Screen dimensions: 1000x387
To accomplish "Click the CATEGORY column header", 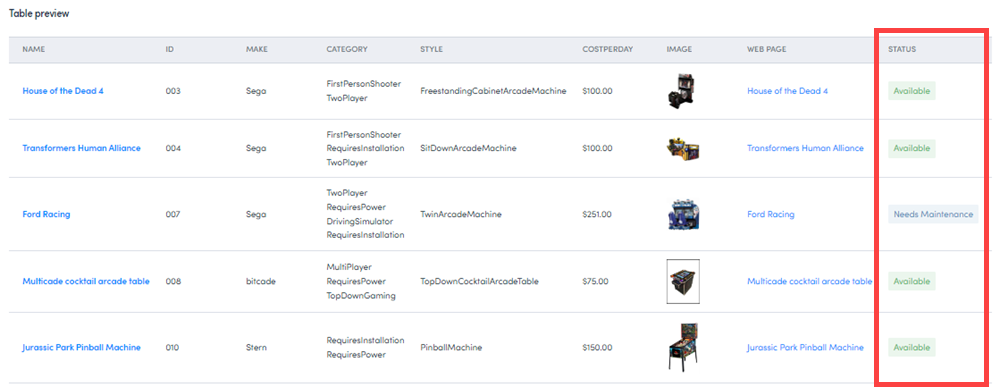I will tap(347, 49).
